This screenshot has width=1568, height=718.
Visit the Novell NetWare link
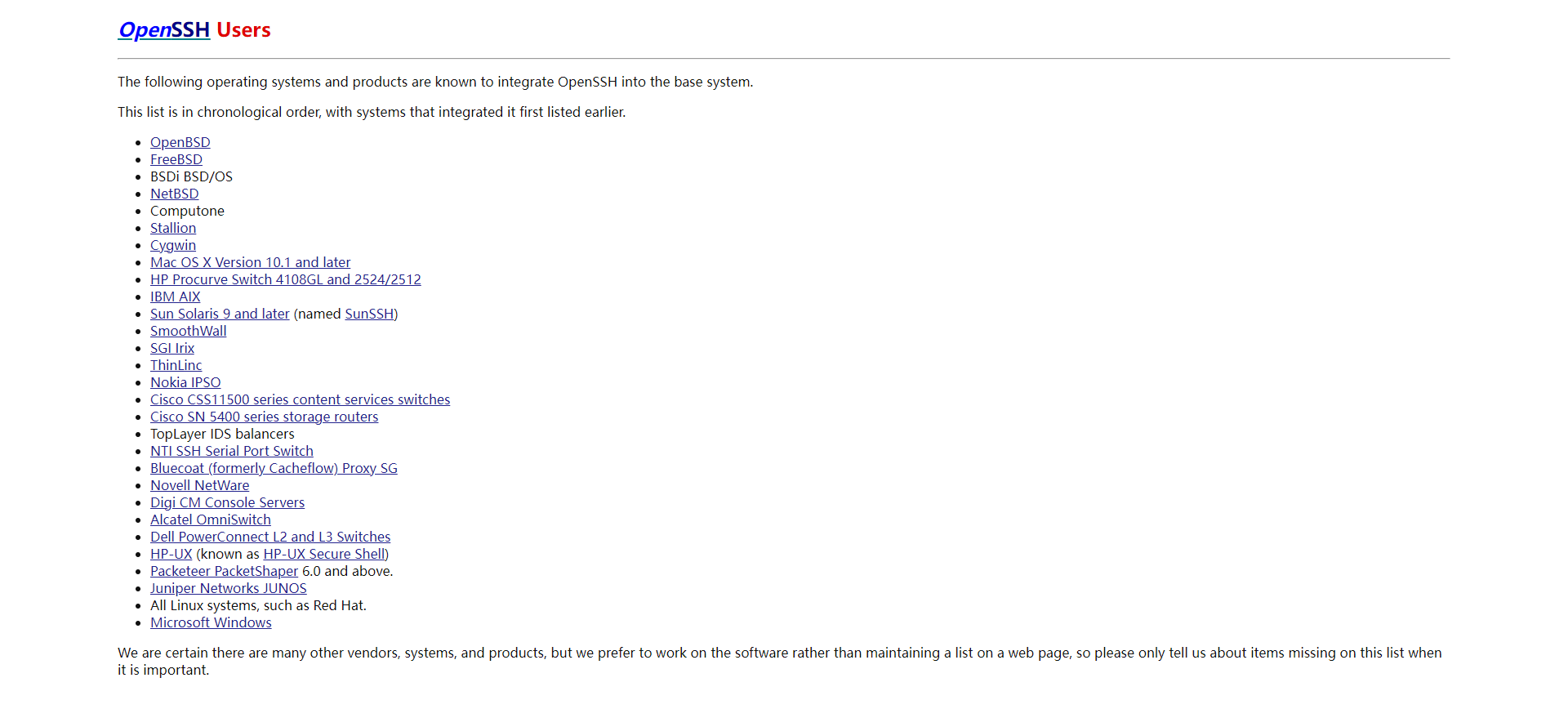click(x=199, y=485)
